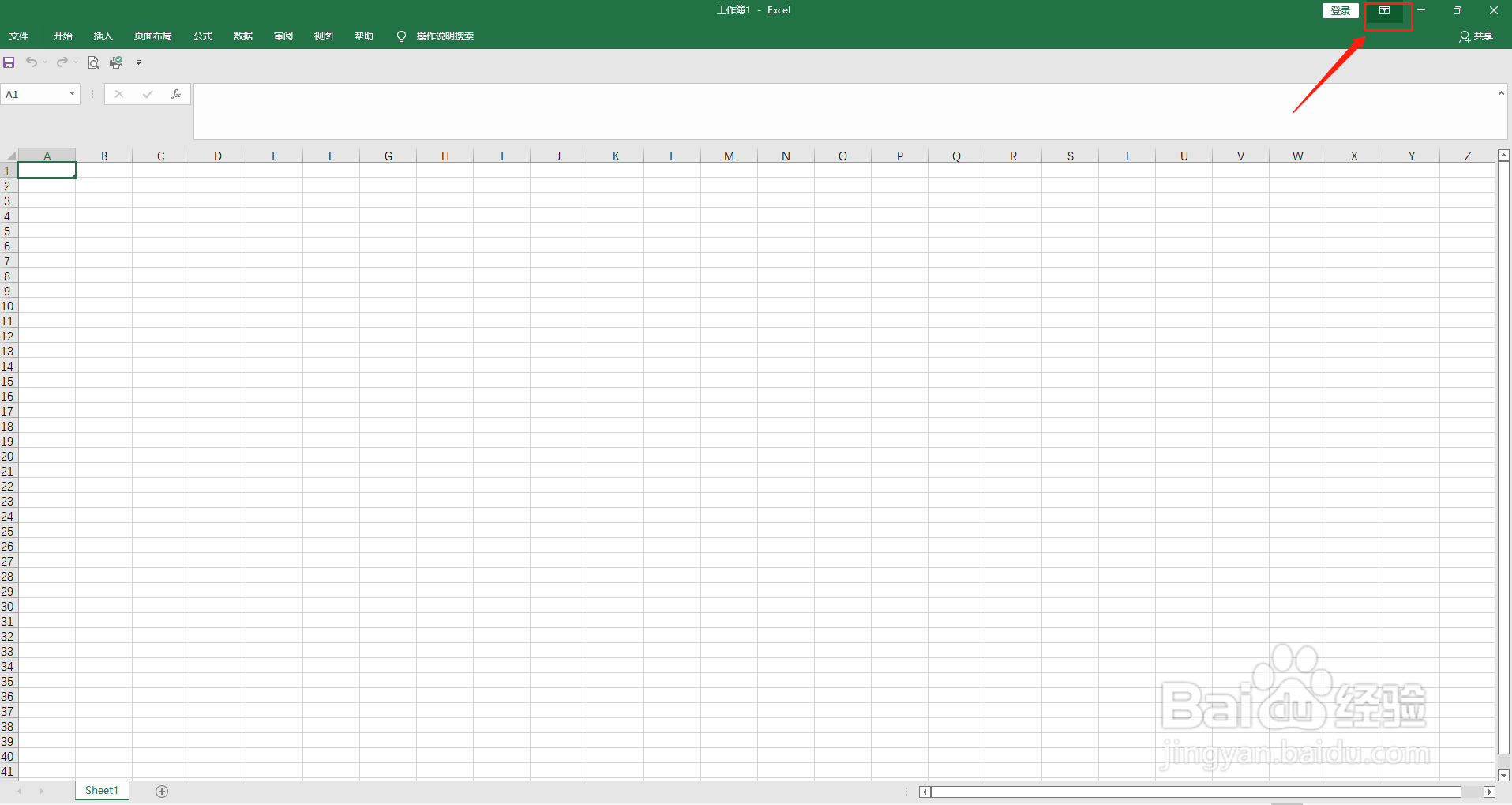
Task: Click the Undo arrow icon
Action: pyautogui.click(x=32, y=62)
